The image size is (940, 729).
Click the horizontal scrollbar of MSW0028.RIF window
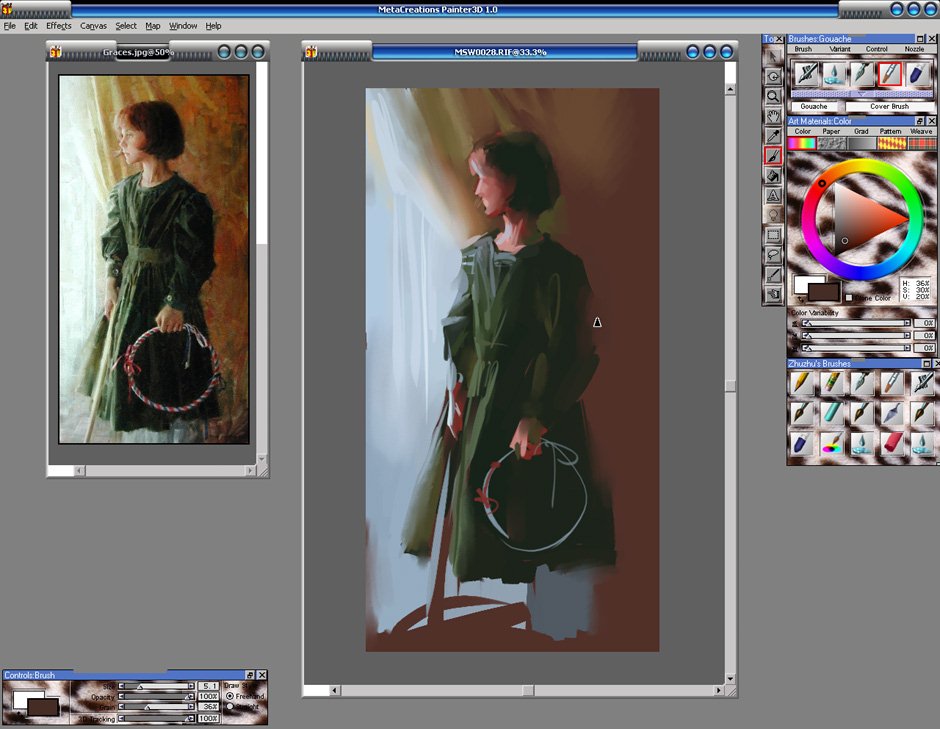[x=526, y=691]
